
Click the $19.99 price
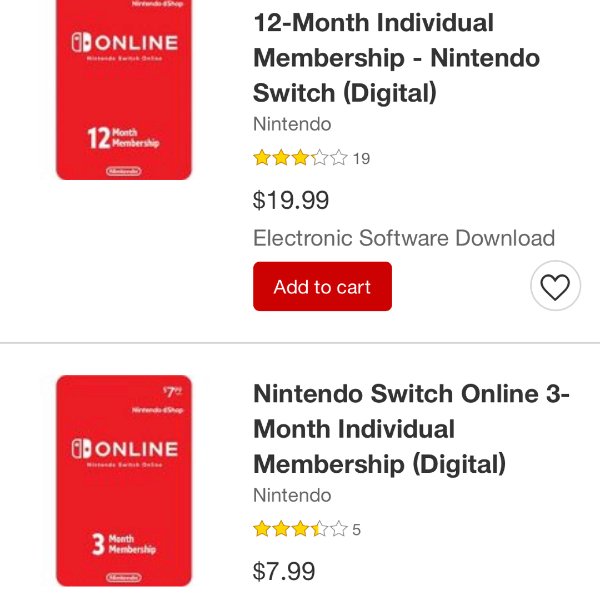(x=291, y=200)
